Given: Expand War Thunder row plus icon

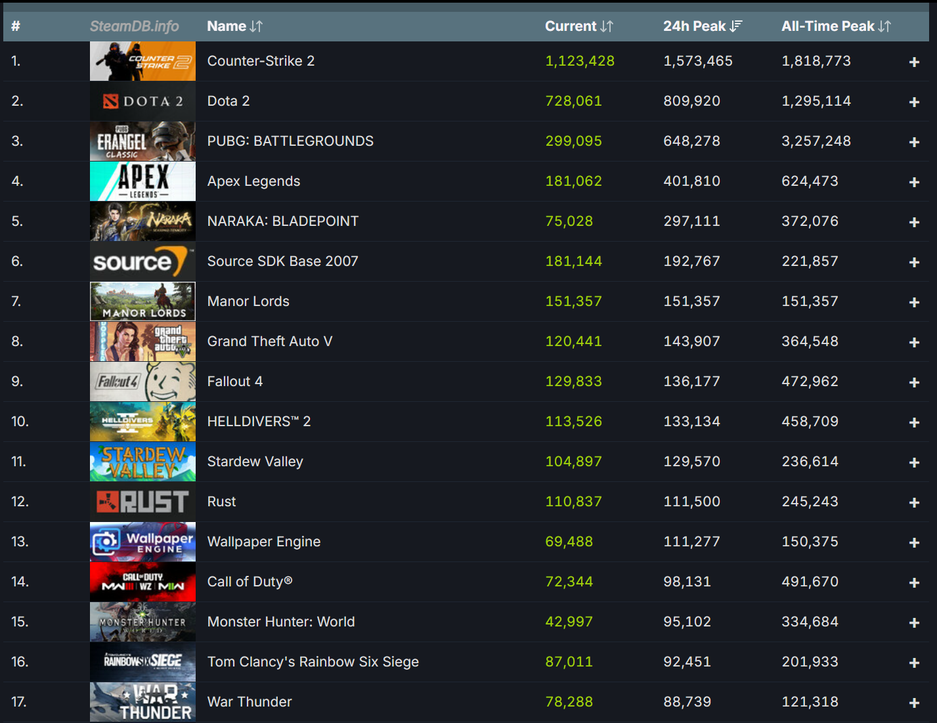Looking at the screenshot, I should [914, 702].
